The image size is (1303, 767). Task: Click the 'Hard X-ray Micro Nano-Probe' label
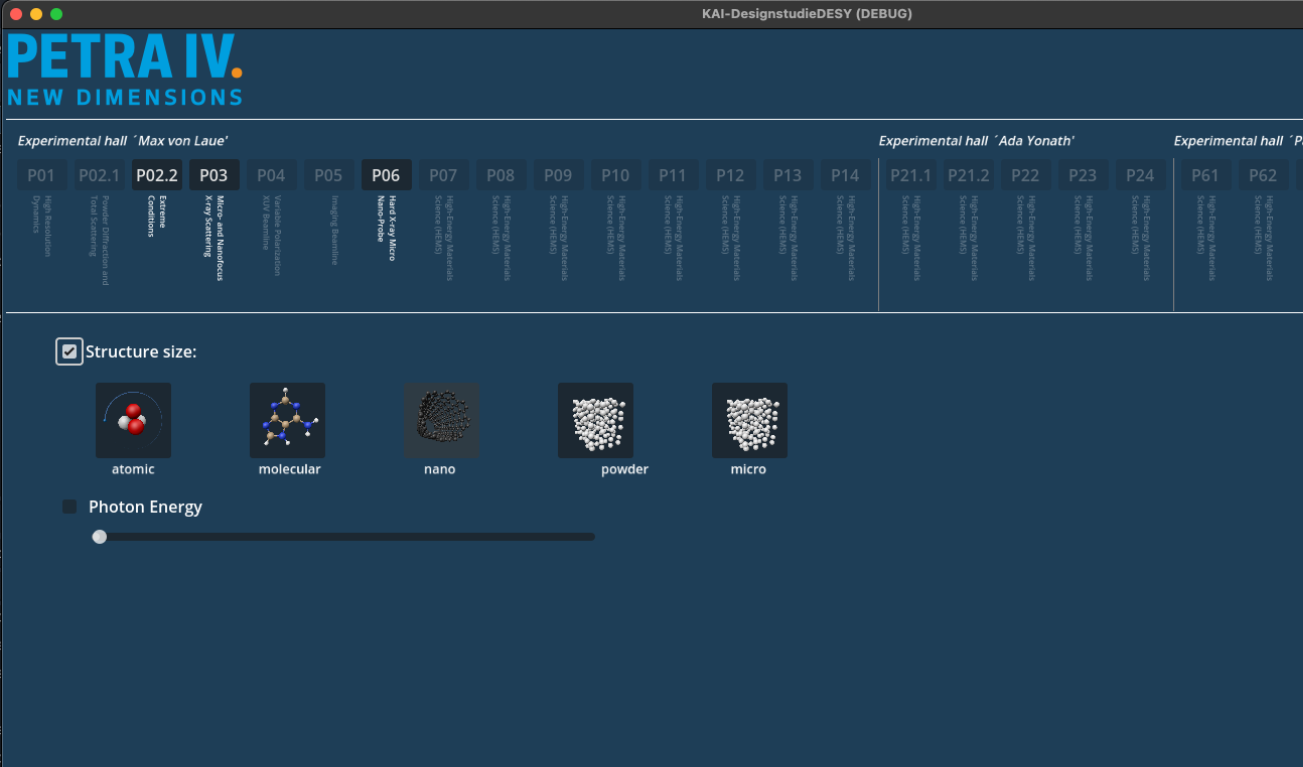point(386,229)
